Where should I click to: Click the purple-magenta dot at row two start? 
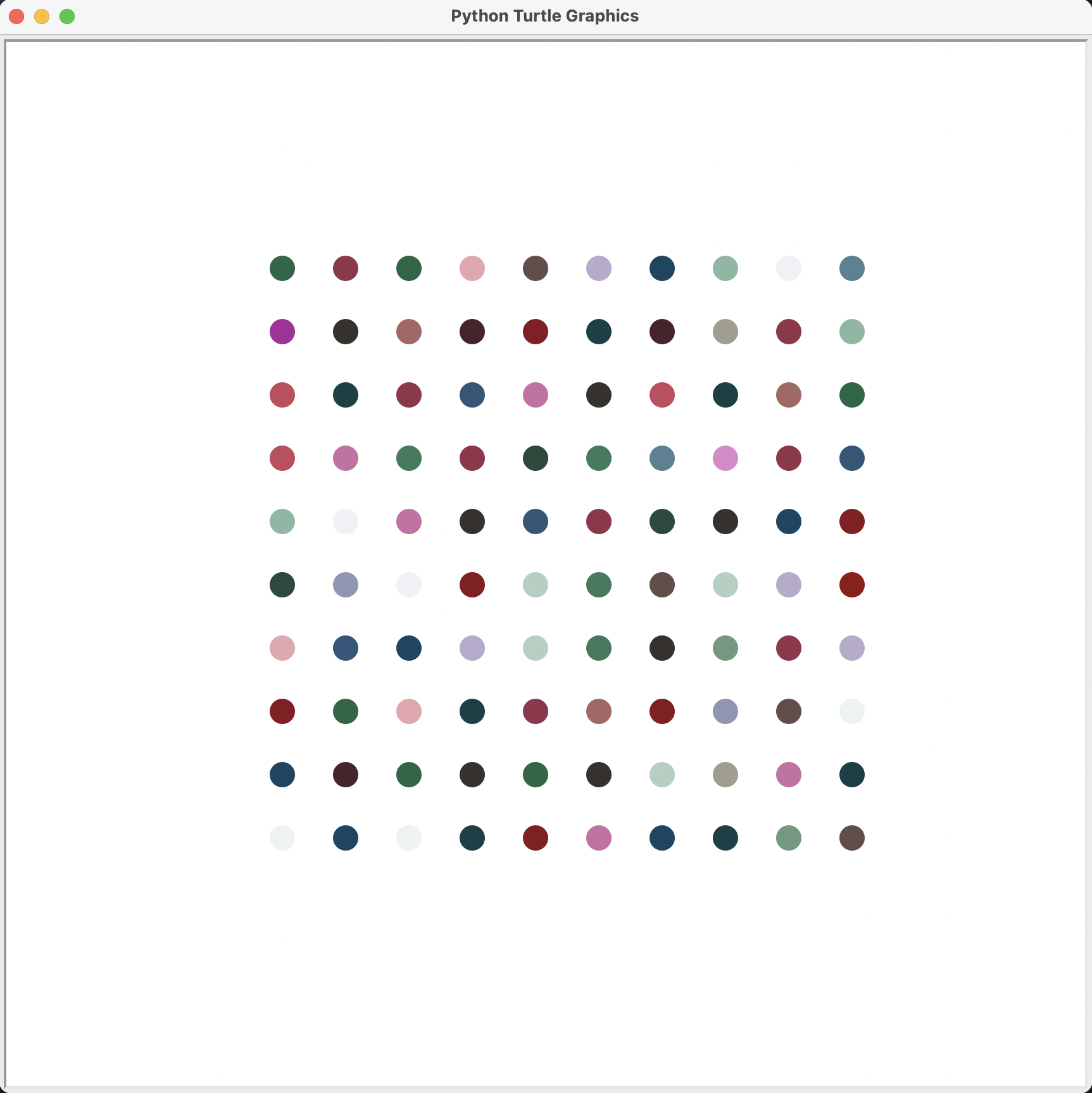(x=282, y=332)
